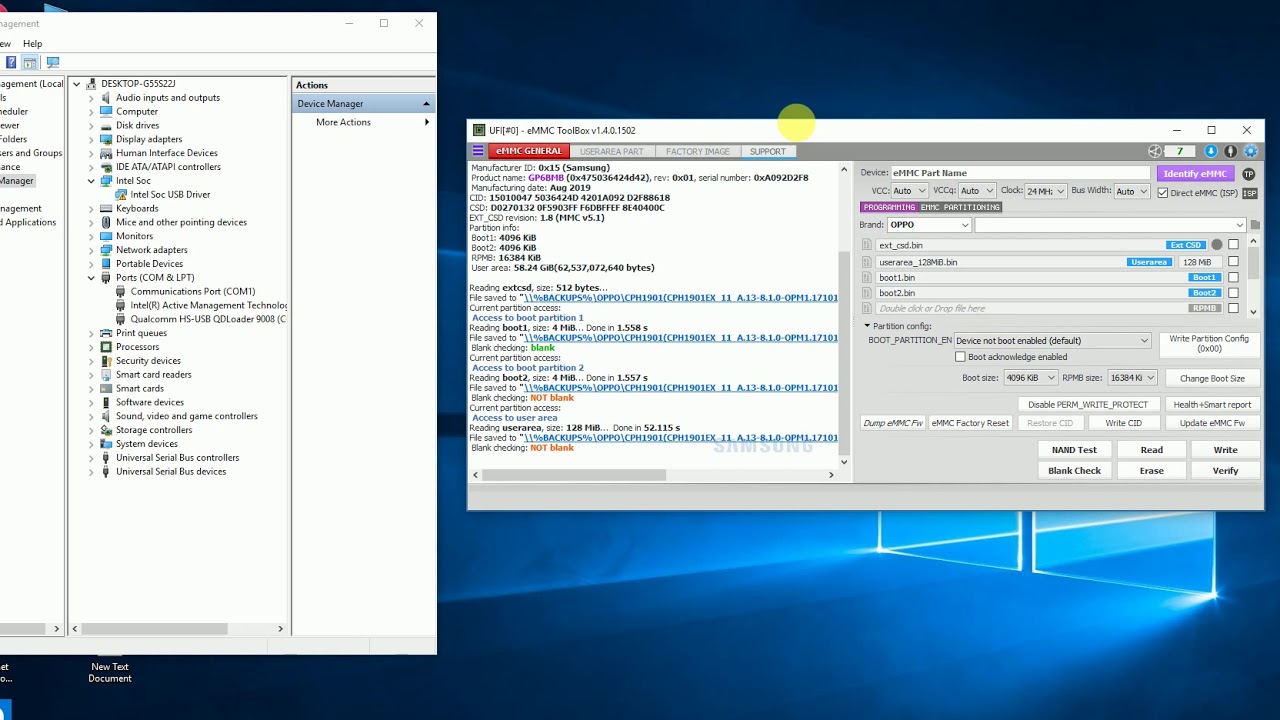Click the network globe icon beside counter
Screen dimensions: 1280x720
(1155, 151)
